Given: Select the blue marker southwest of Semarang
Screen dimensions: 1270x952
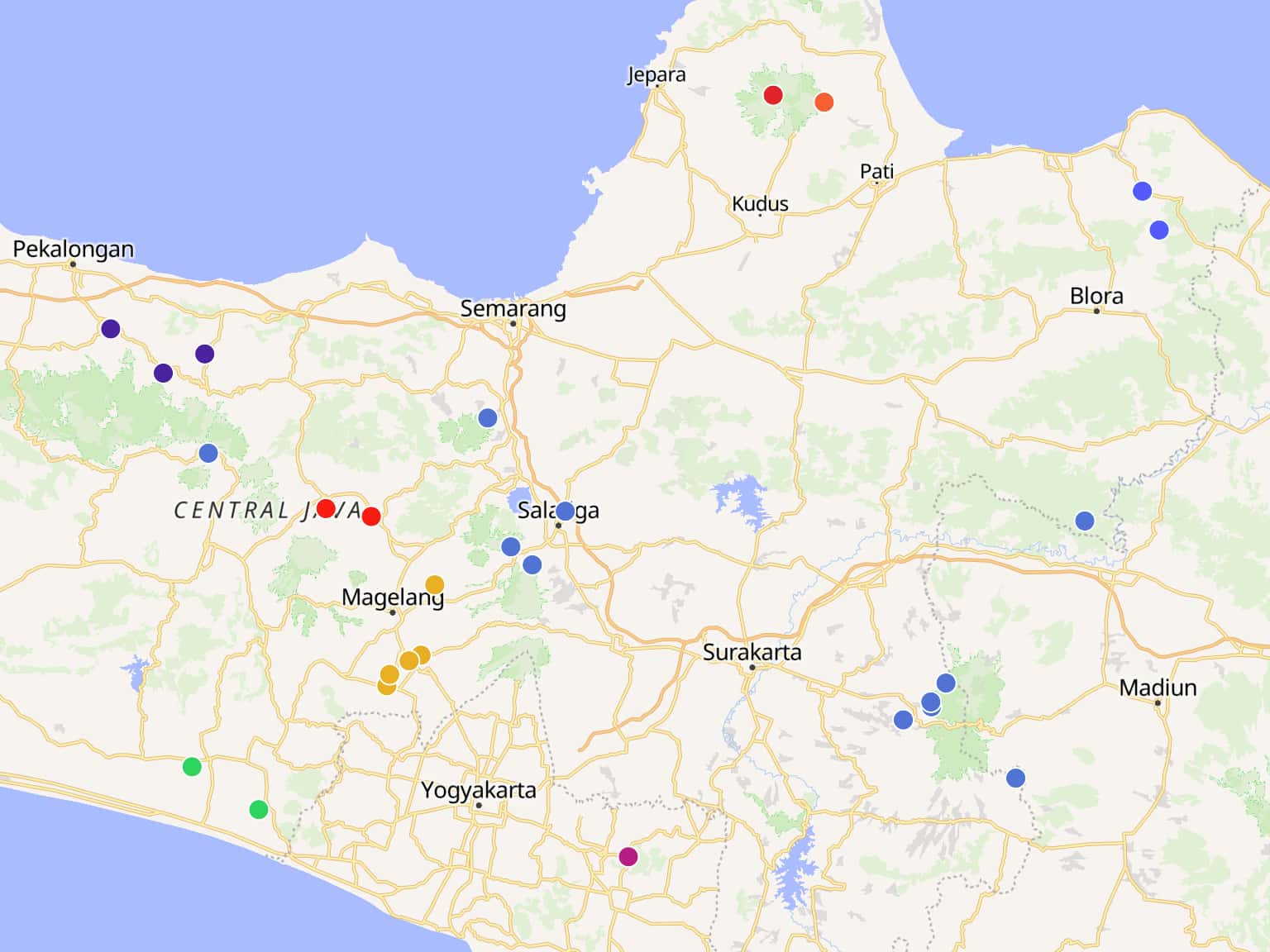Looking at the screenshot, I should point(488,418).
